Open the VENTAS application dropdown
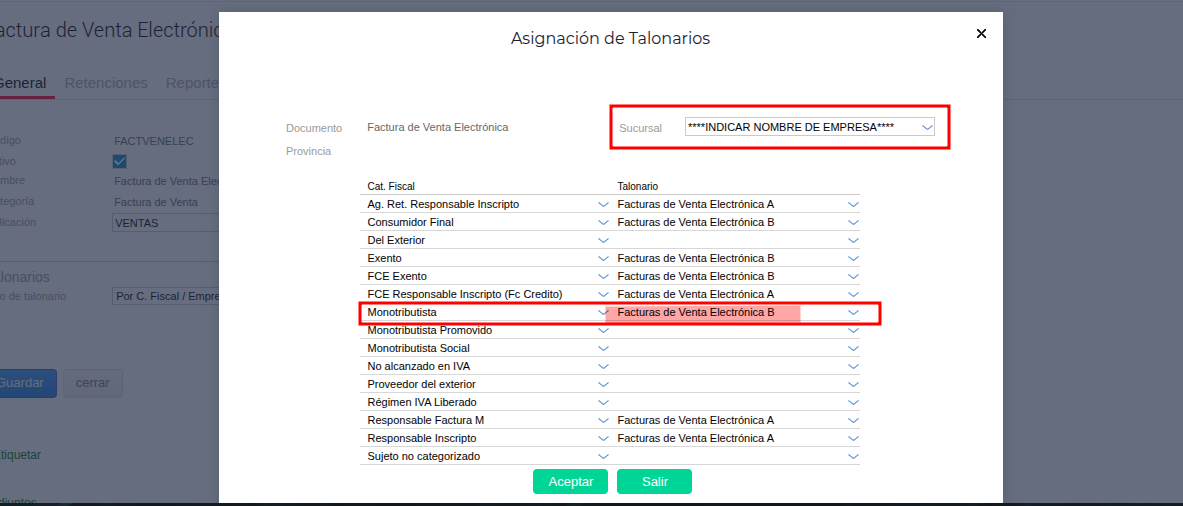 (165, 223)
